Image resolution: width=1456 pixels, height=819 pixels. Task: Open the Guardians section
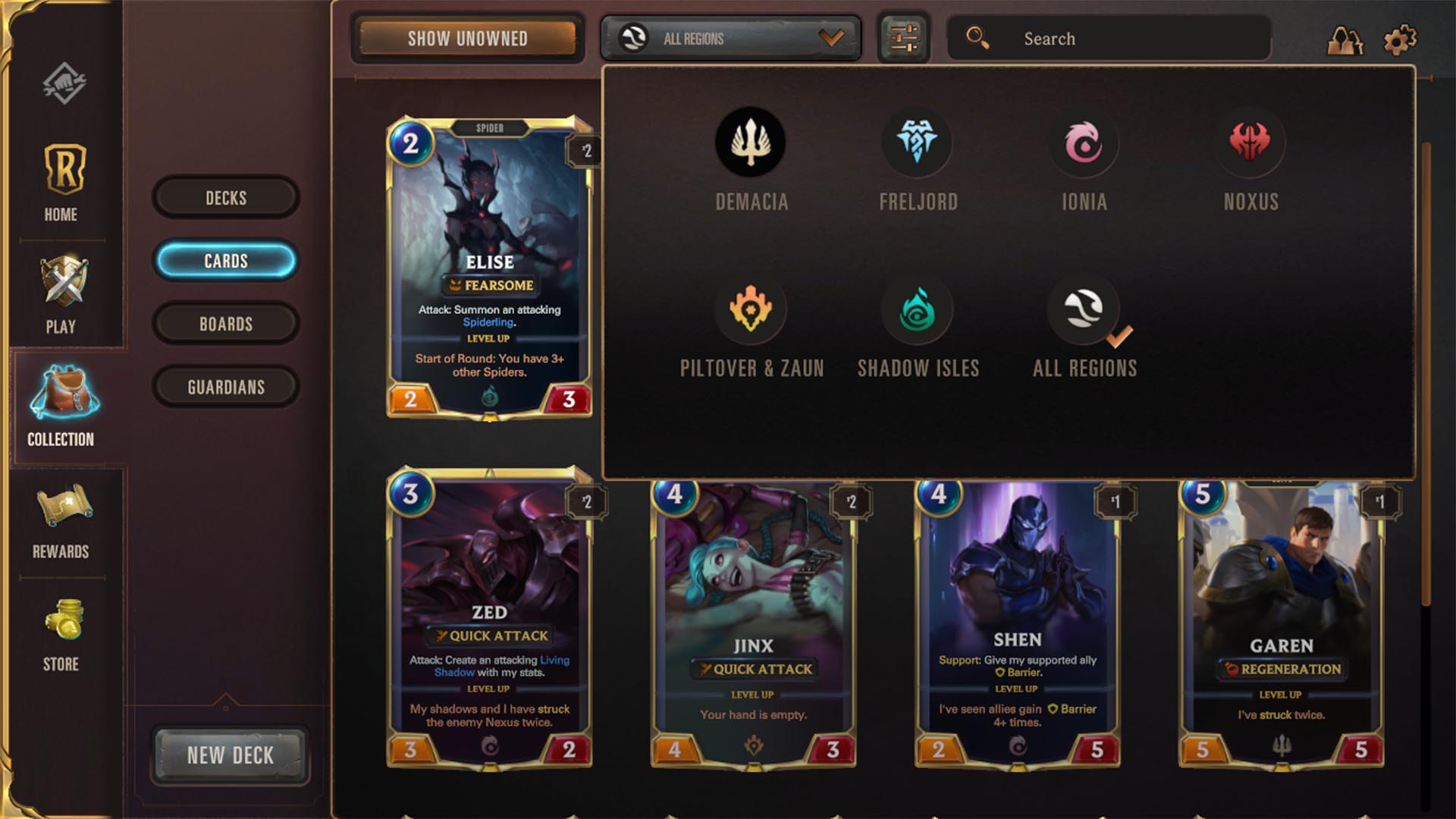click(x=226, y=387)
